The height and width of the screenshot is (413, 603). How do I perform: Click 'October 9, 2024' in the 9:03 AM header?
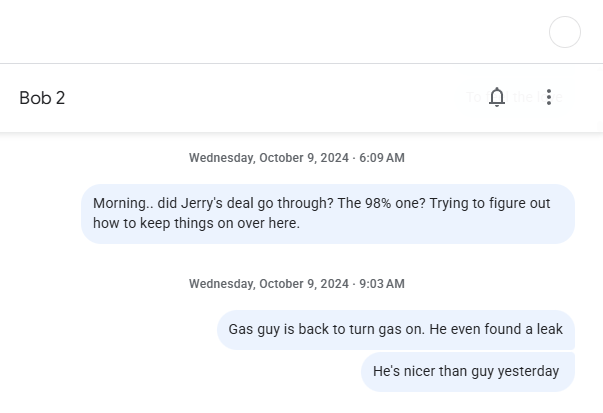(x=304, y=284)
